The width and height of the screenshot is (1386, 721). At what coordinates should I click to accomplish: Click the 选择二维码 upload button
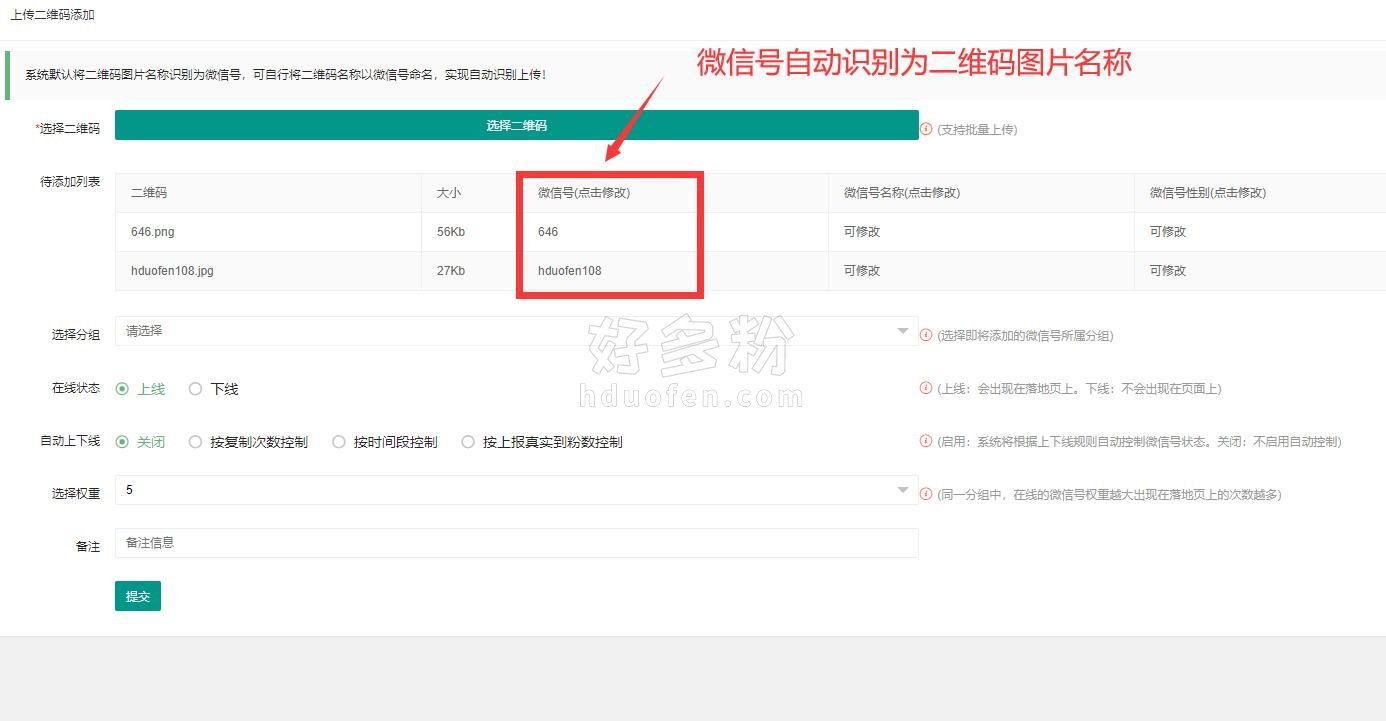(x=516, y=125)
